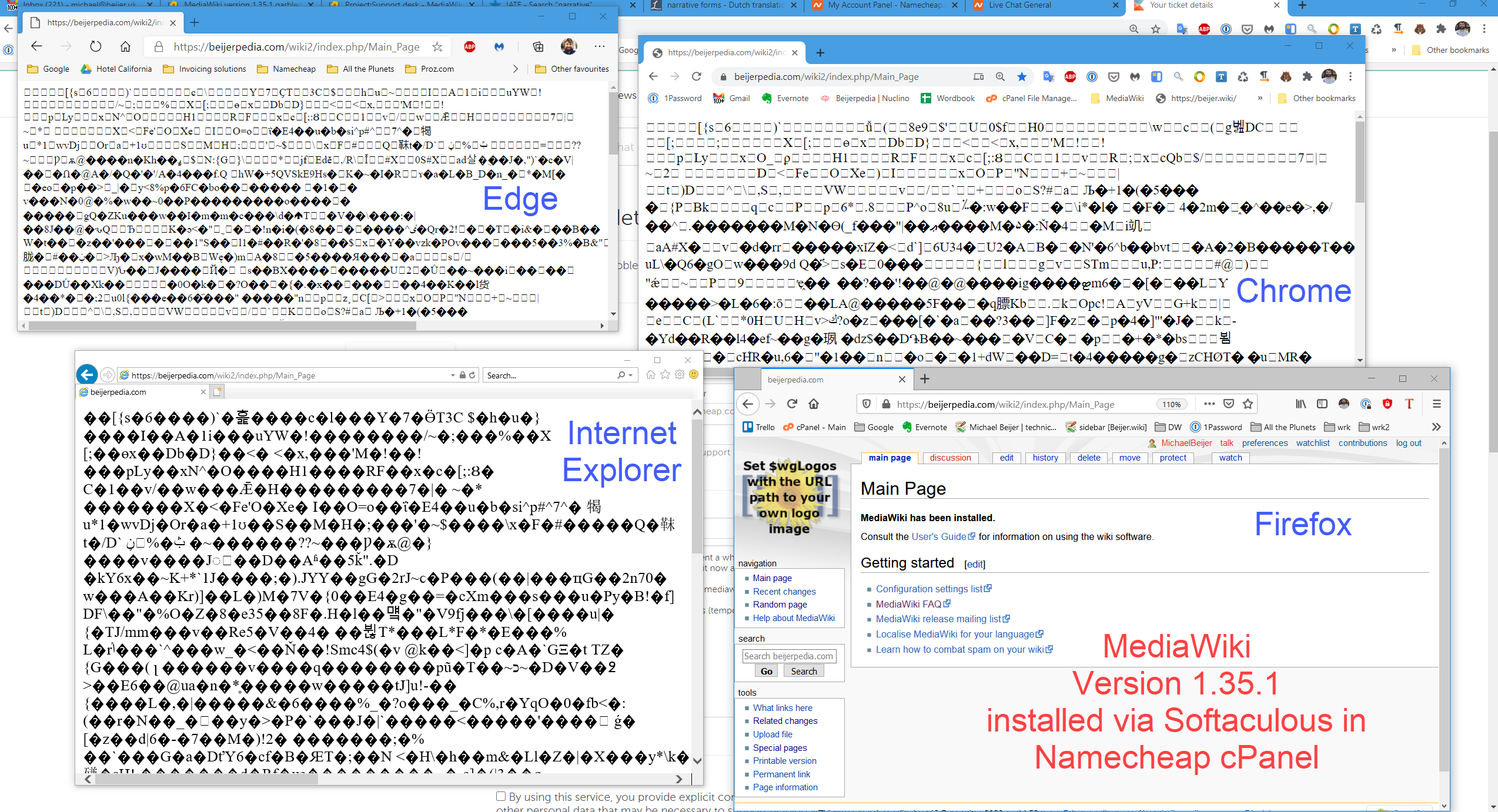Open Recent changes in navigation

tap(784, 591)
